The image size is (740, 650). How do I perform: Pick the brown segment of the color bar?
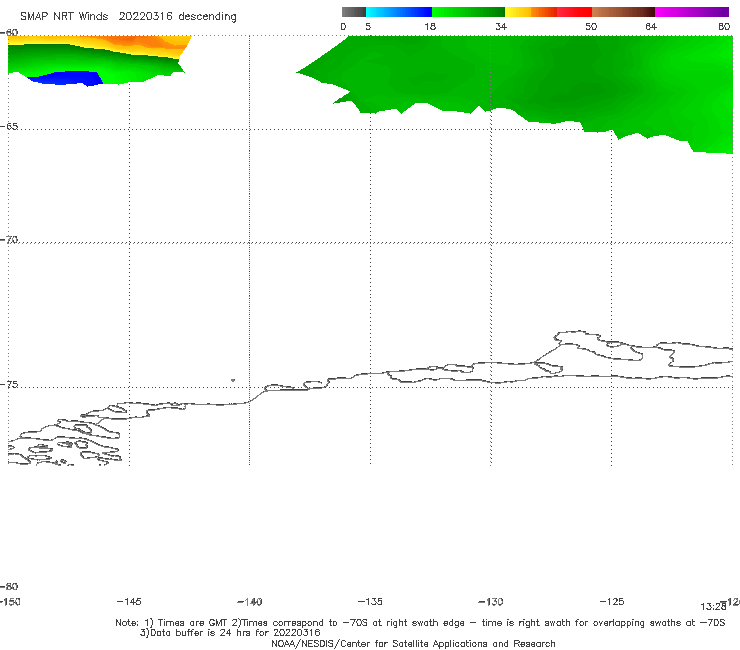623,12
